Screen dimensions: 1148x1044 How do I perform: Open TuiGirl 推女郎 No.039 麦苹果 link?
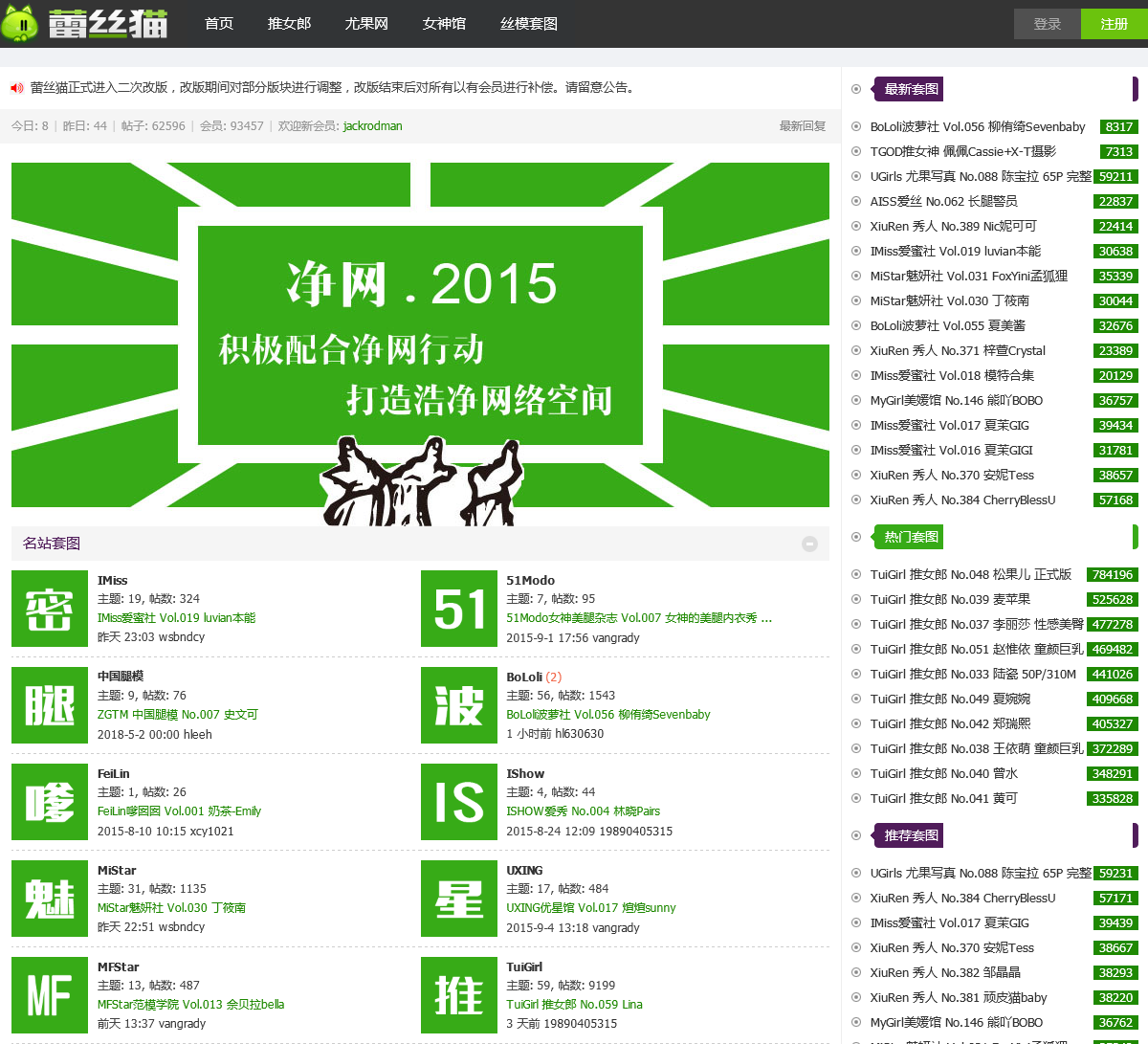pyautogui.click(x=950, y=599)
